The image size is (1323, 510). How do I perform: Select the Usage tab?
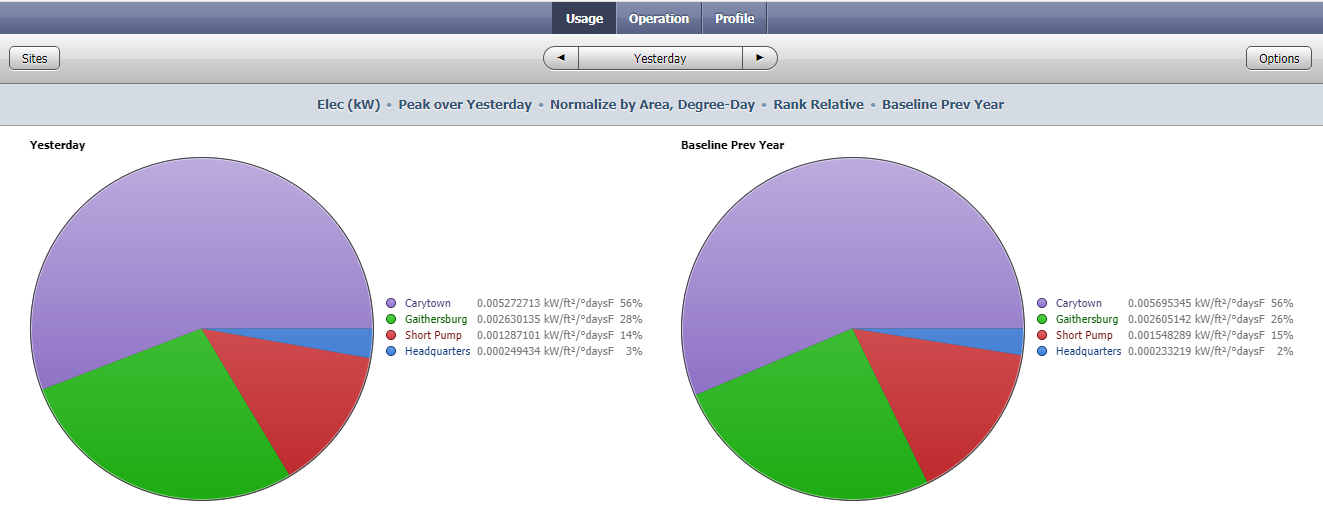(584, 18)
